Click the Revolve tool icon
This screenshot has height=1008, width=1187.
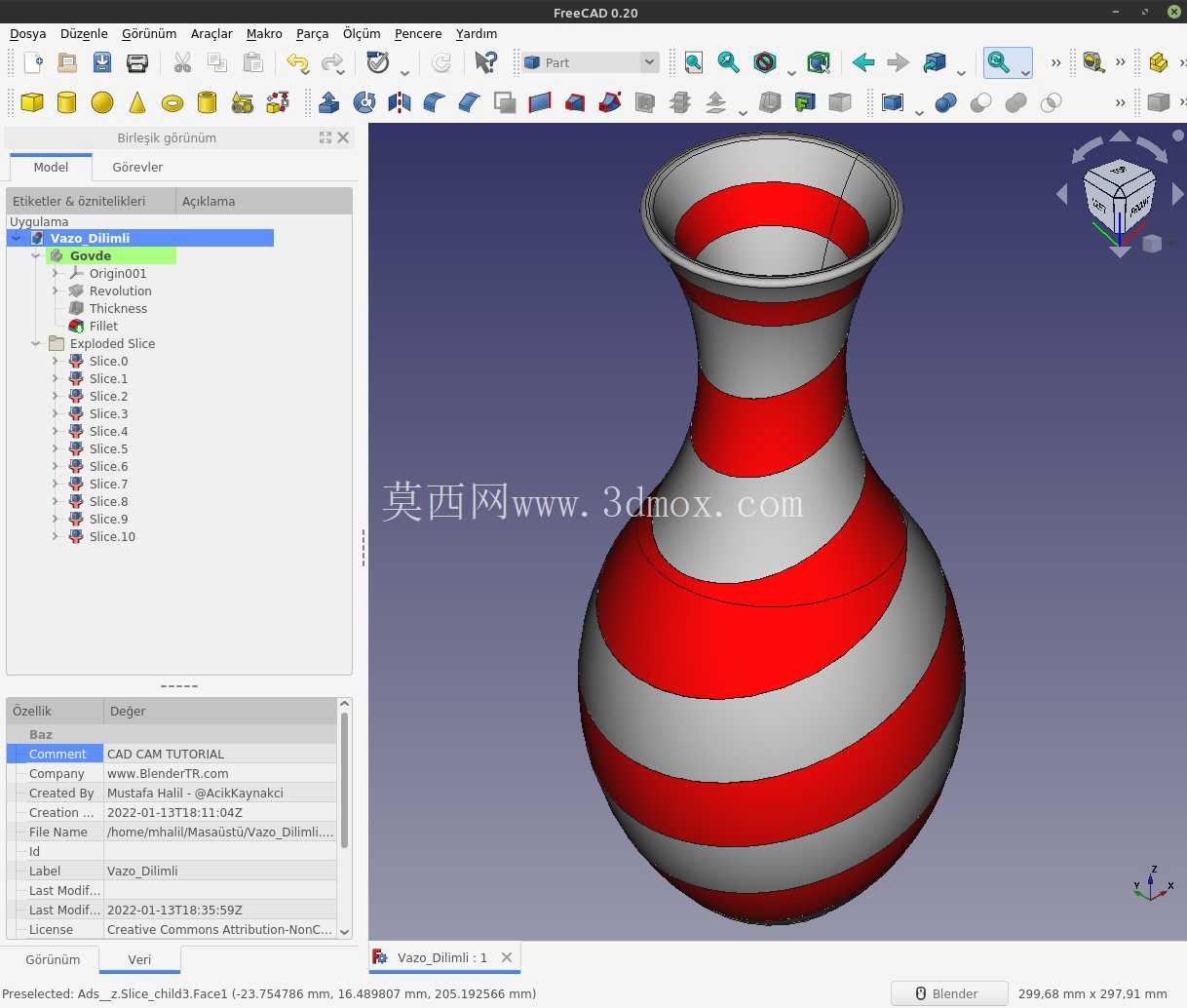[364, 102]
